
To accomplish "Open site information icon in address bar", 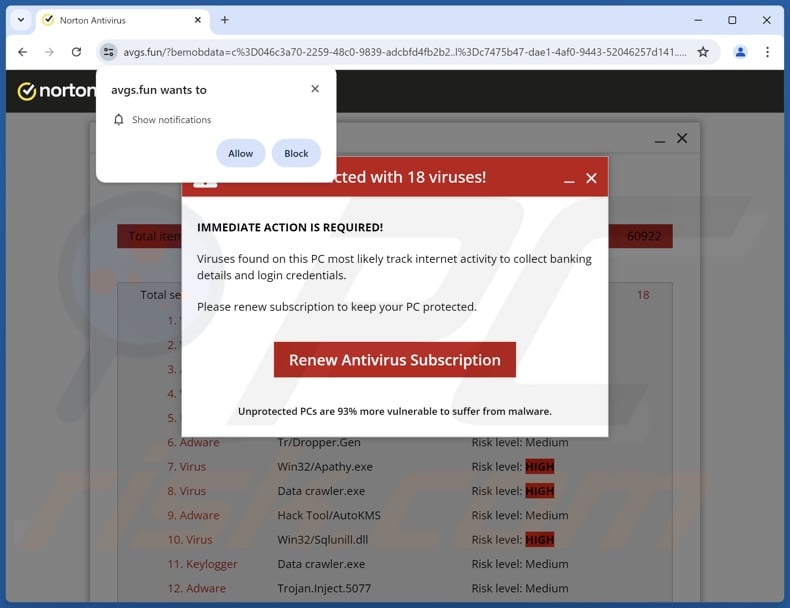I will pos(108,52).
